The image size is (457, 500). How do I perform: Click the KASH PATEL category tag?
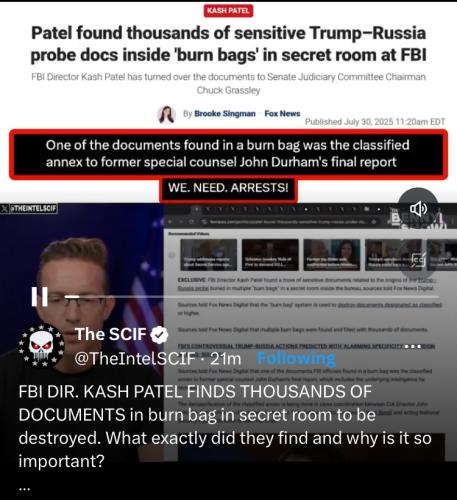[x=228, y=11]
